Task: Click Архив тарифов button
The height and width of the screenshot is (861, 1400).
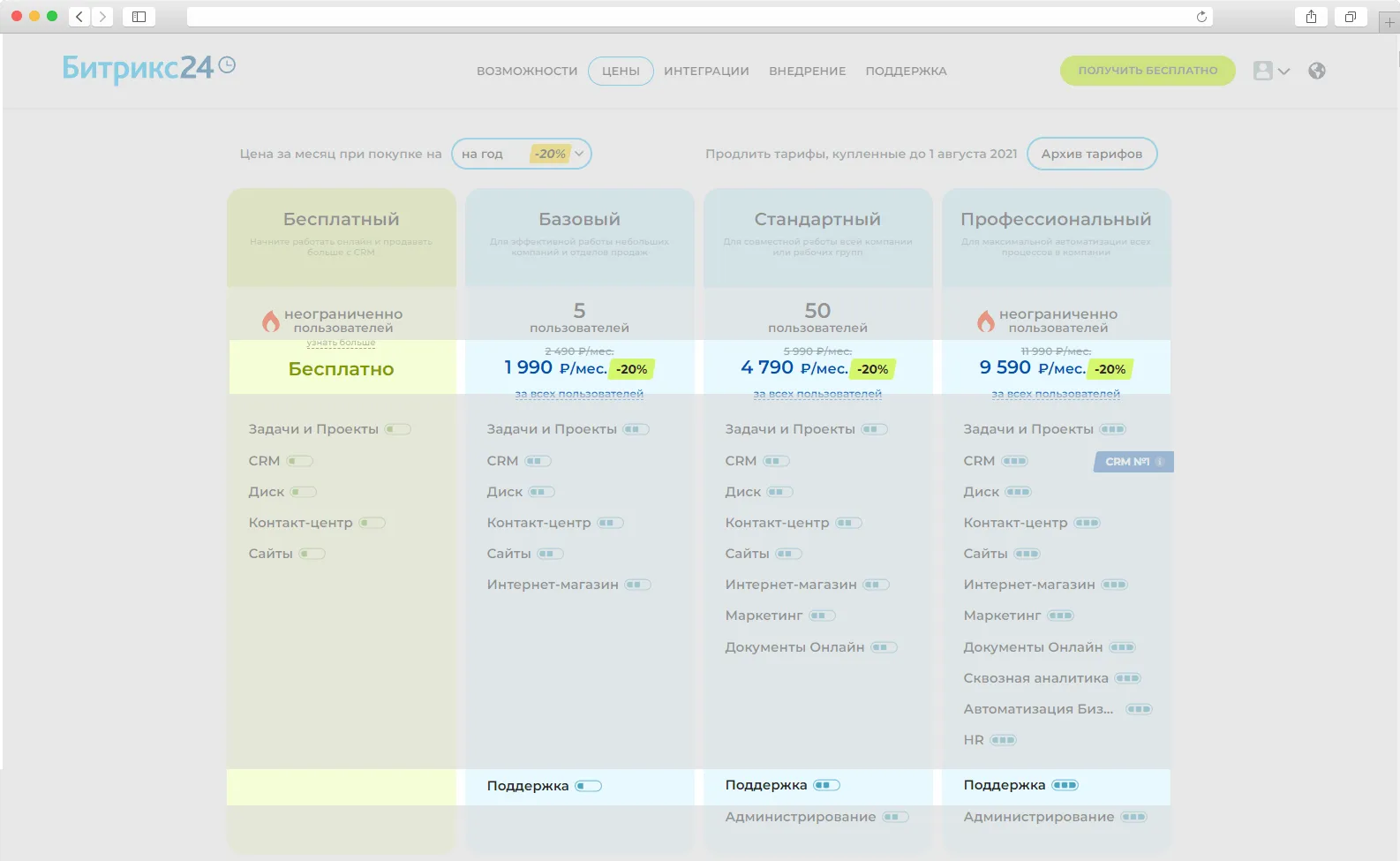Action: tap(1092, 154)
